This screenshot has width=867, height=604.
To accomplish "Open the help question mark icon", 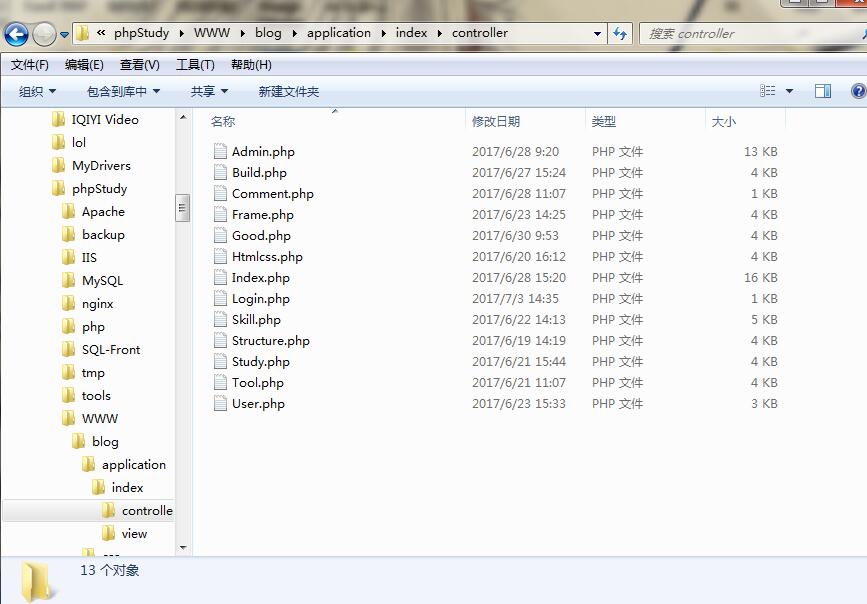I will [858, 91].
